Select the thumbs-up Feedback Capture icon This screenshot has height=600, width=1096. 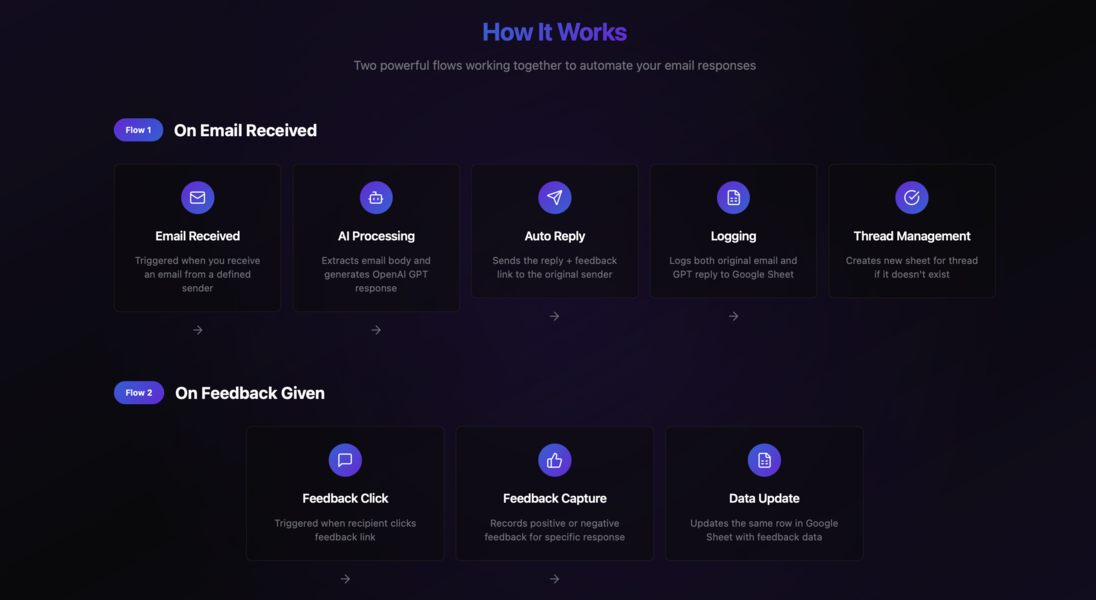pos(554,460)
